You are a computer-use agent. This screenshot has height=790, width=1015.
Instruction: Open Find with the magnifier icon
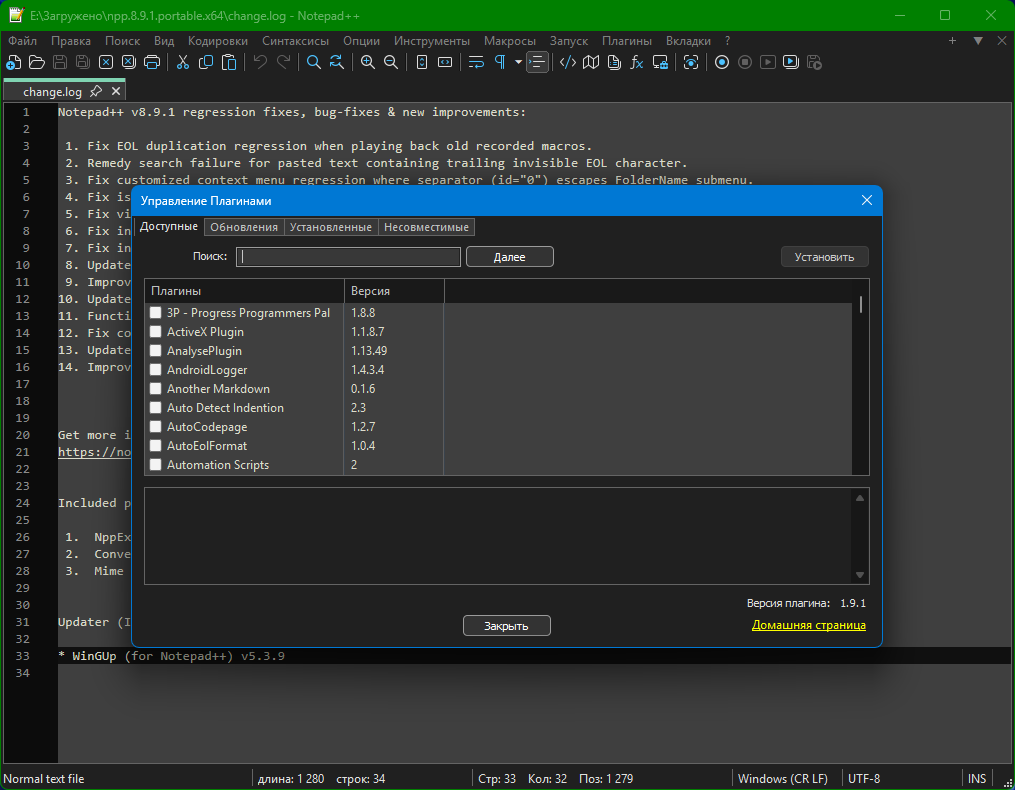tap(313, 62)
